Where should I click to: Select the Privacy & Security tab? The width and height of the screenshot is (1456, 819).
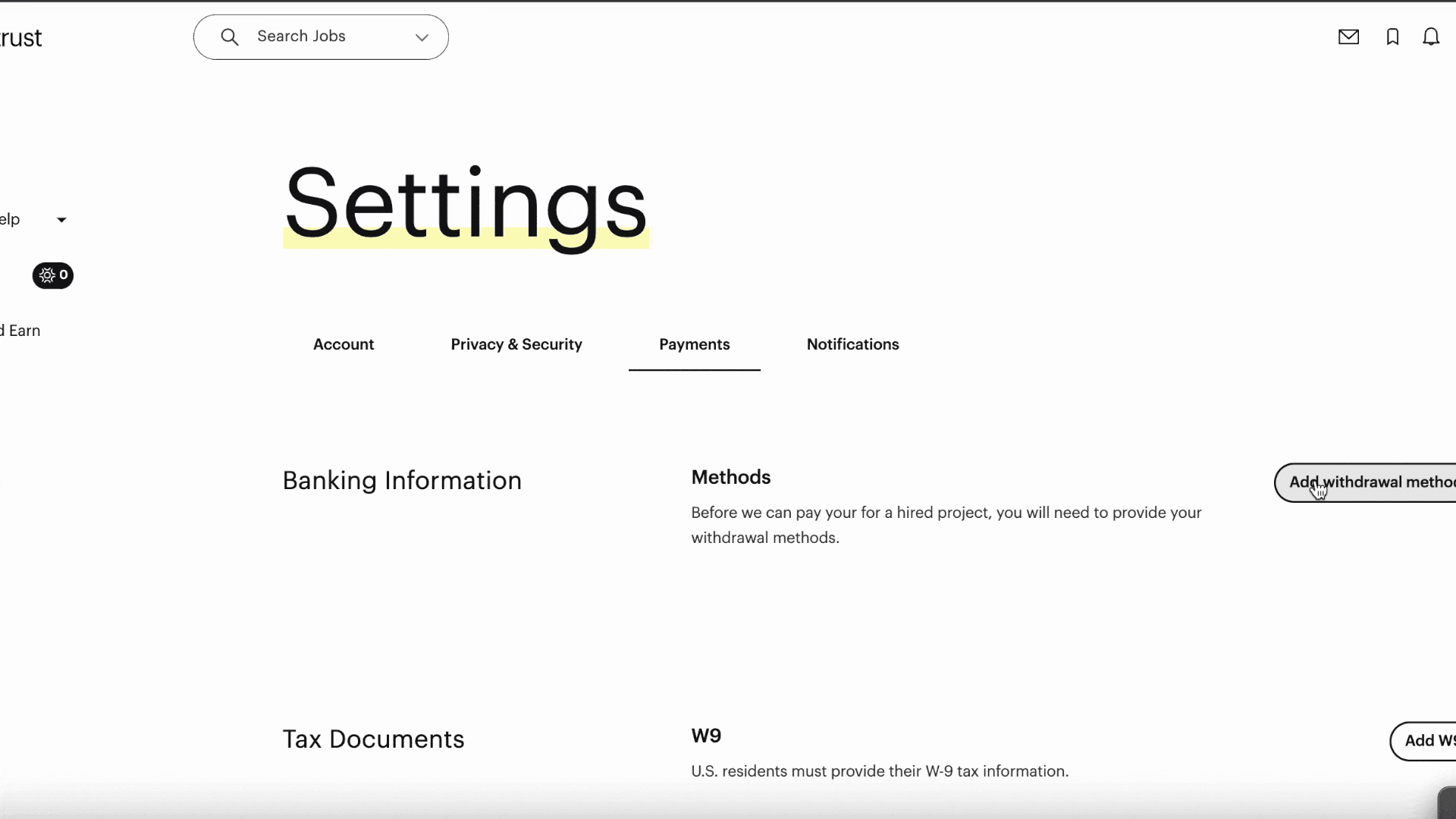click(x=517, y=344)
